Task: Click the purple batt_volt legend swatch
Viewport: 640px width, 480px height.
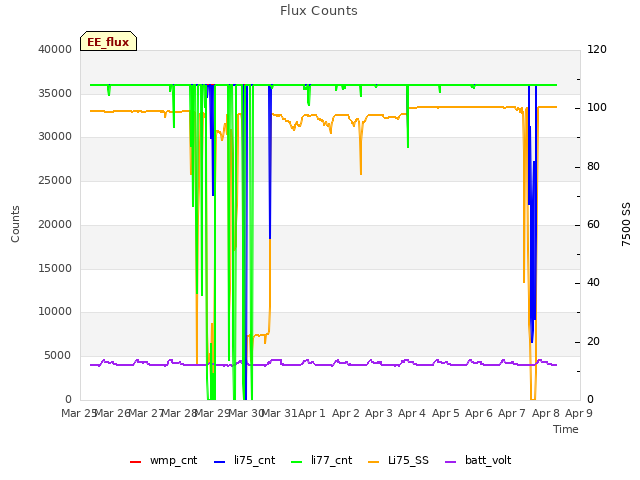Action: point(450,462)
